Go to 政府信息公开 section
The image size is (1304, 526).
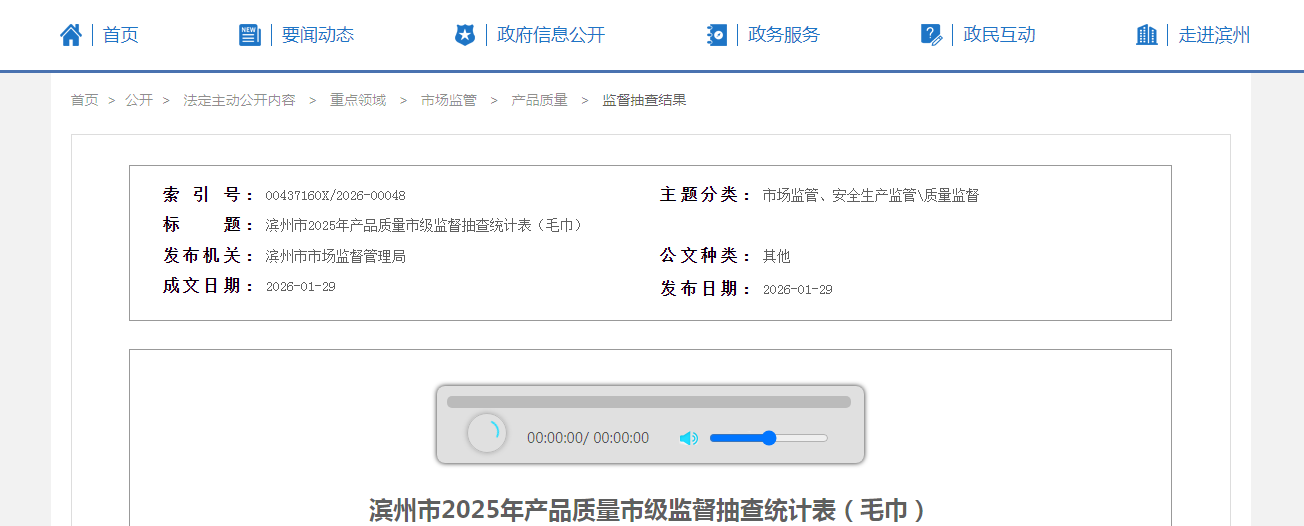(x=551, y=35)
